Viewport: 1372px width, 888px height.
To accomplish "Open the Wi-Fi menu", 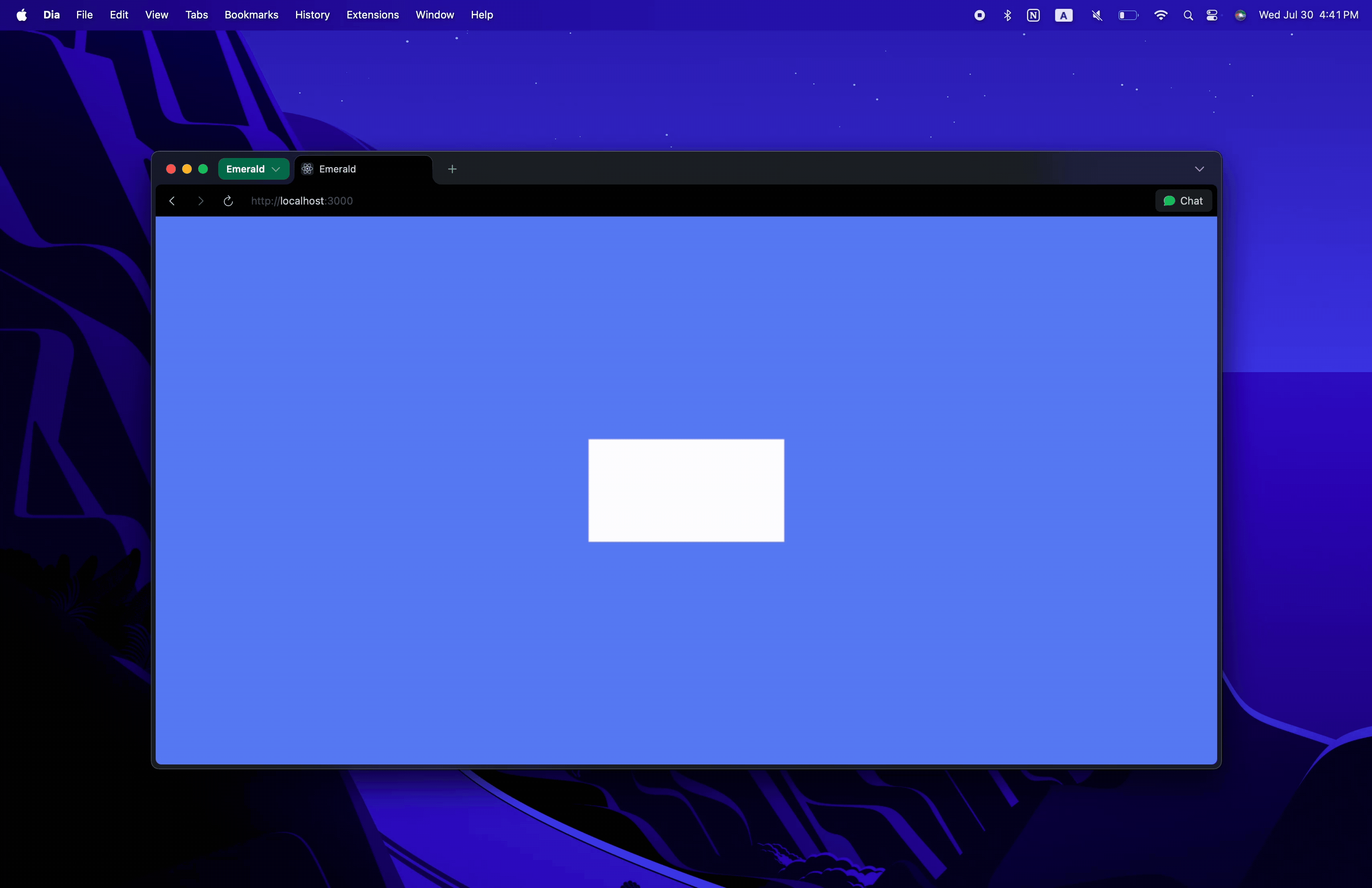I will click(x=1161, y=16).
